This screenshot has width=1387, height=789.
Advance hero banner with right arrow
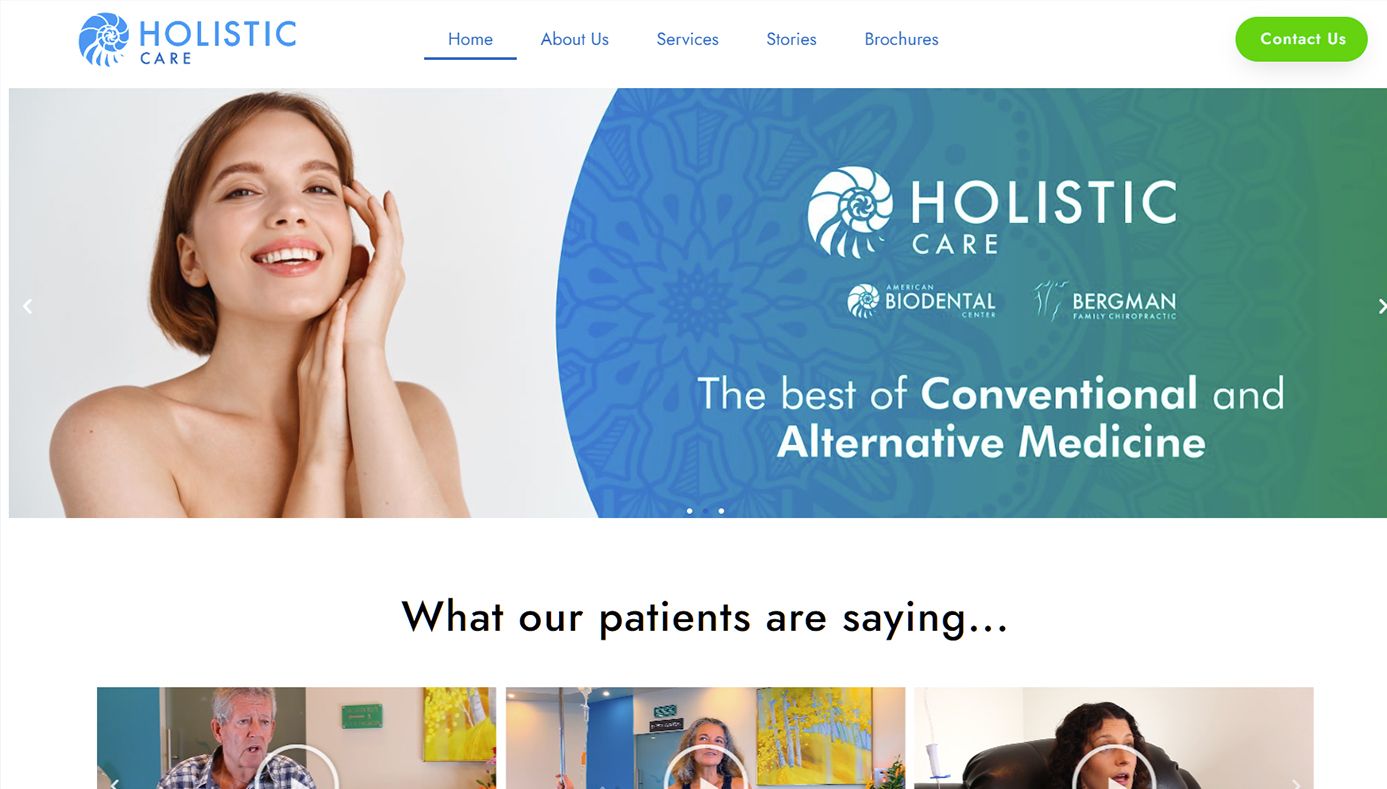coord(1381,307)
